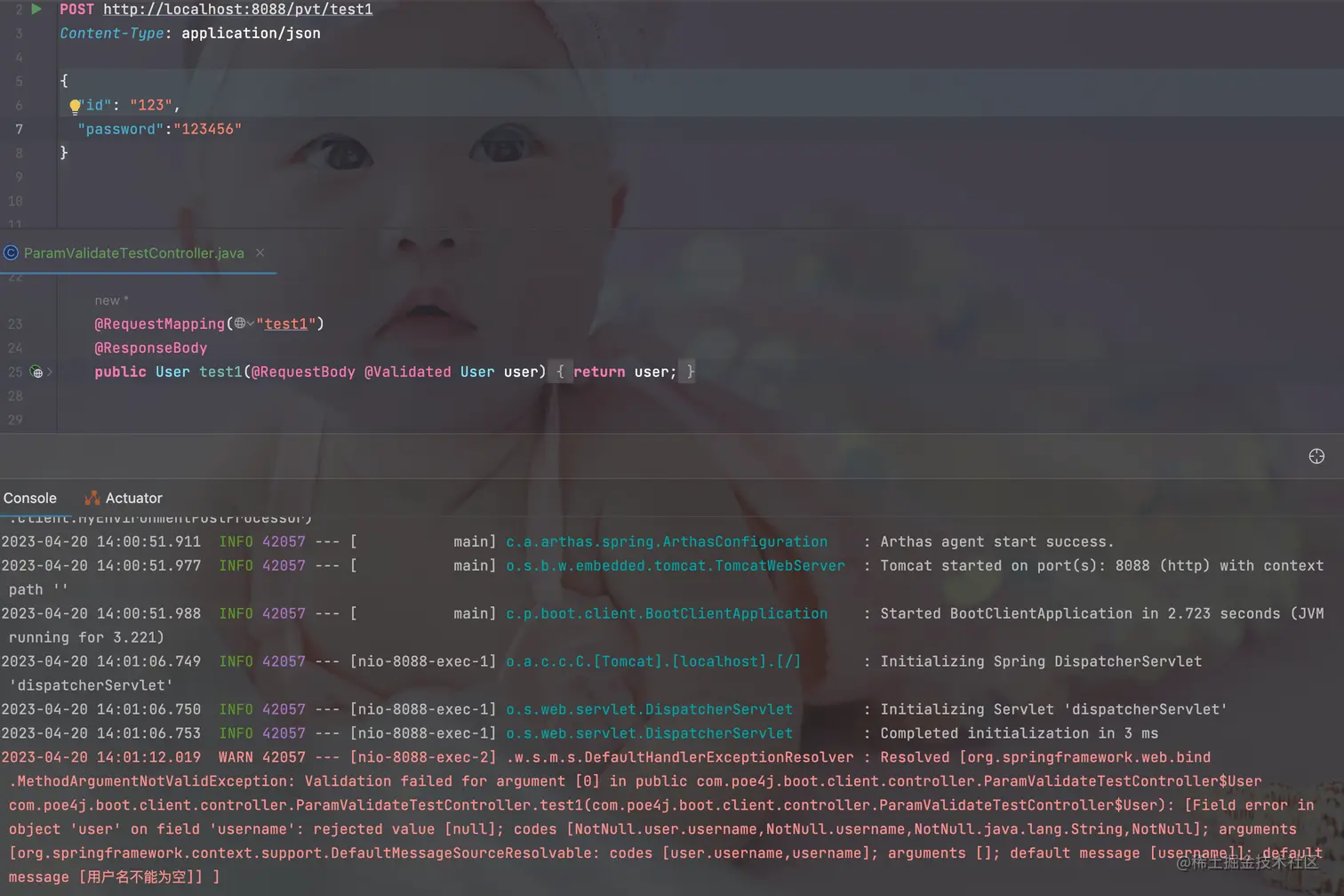The image size is (1344, 896).
Task: Click the WARN log level on the 14:01:12.019 line
Action: click(x=236, y=757)
